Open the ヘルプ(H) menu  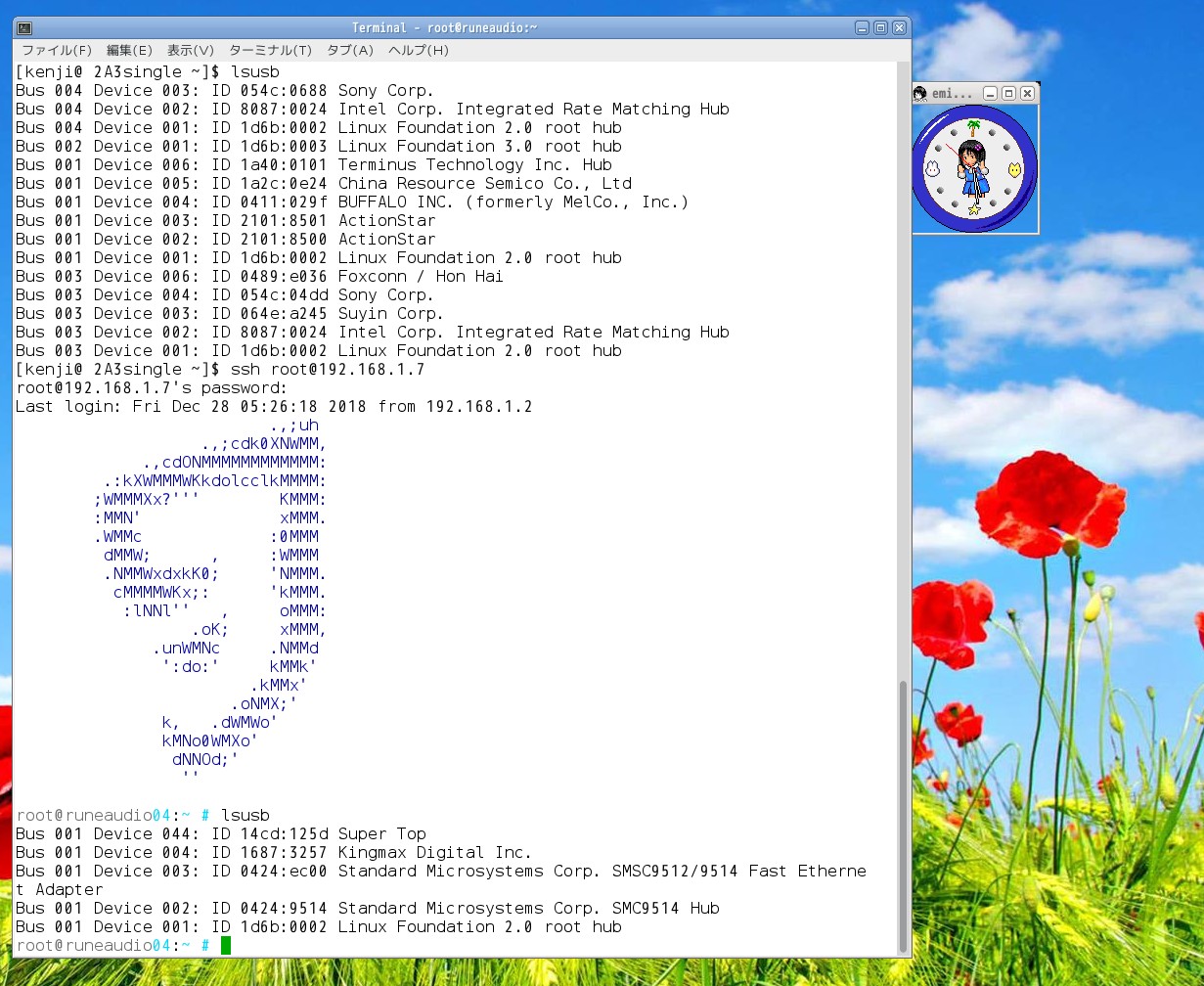(418, 50)
